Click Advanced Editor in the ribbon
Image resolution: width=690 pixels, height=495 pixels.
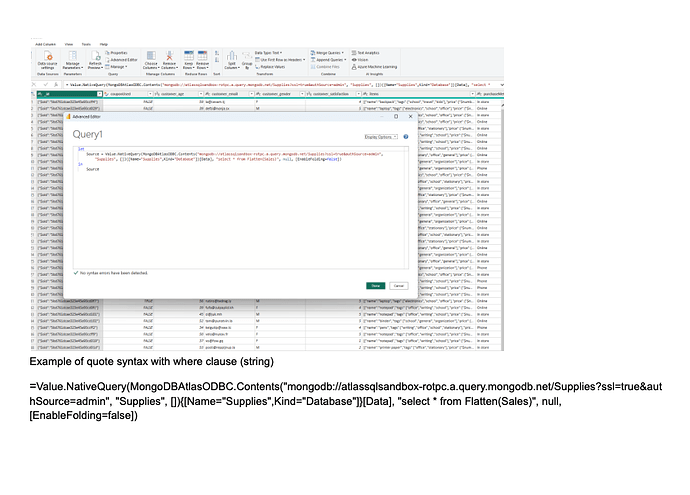[x=121, y=60]
